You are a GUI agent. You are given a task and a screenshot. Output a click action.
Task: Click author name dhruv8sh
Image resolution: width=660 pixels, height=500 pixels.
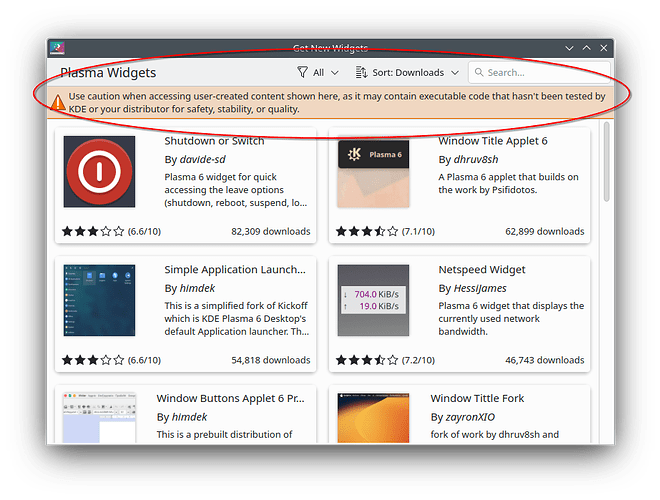click(x=476, y=160)
